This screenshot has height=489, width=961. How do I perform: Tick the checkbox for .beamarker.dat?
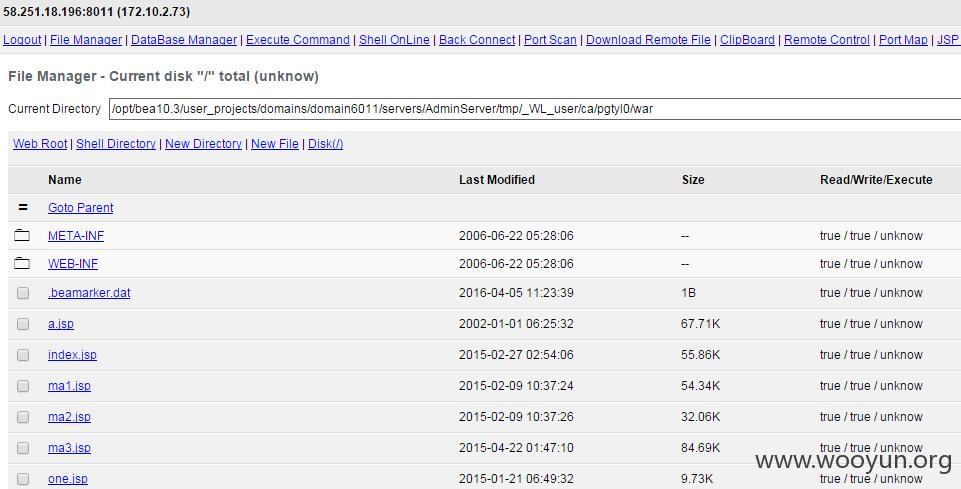pos(23,293)
